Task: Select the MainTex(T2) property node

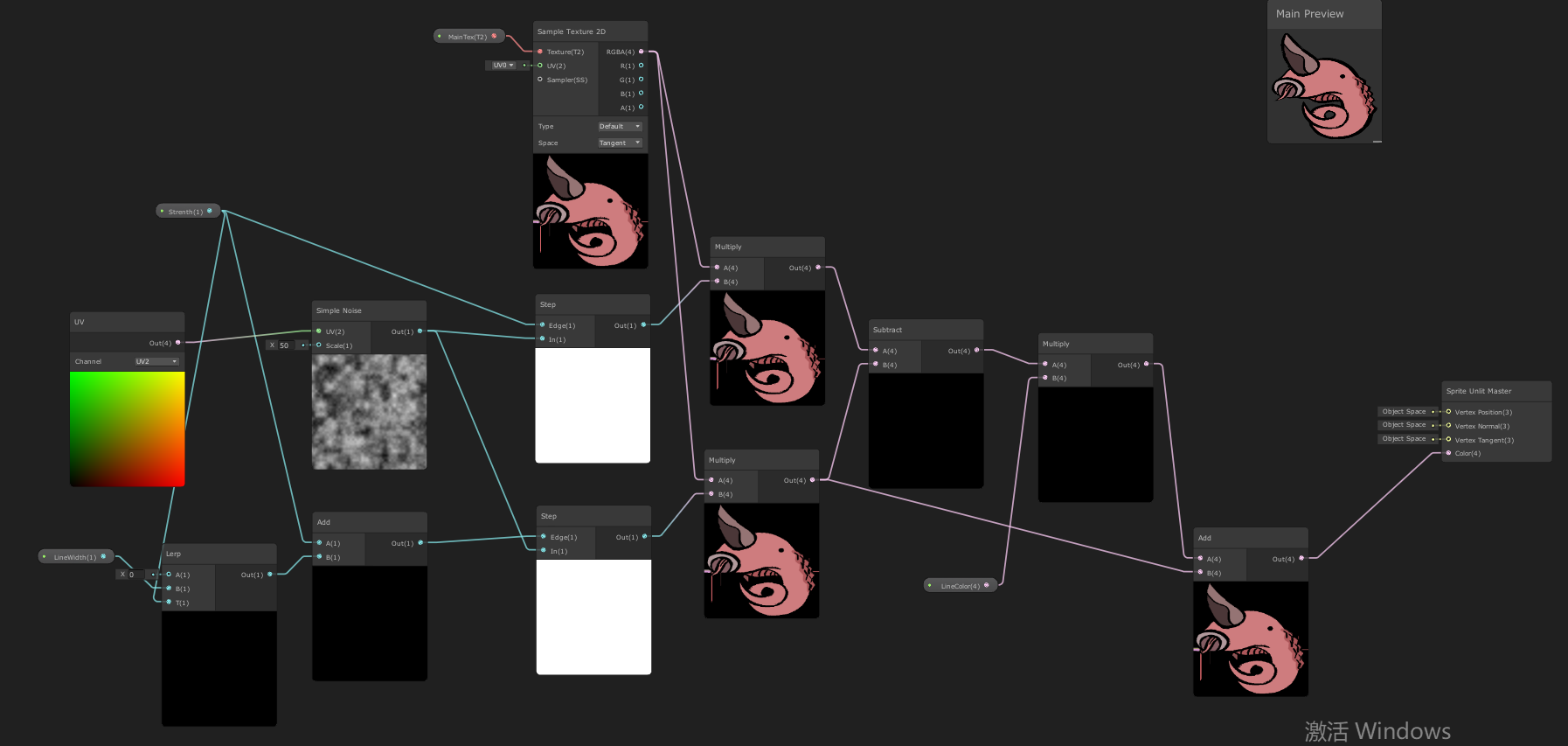Action: (469, 37)
